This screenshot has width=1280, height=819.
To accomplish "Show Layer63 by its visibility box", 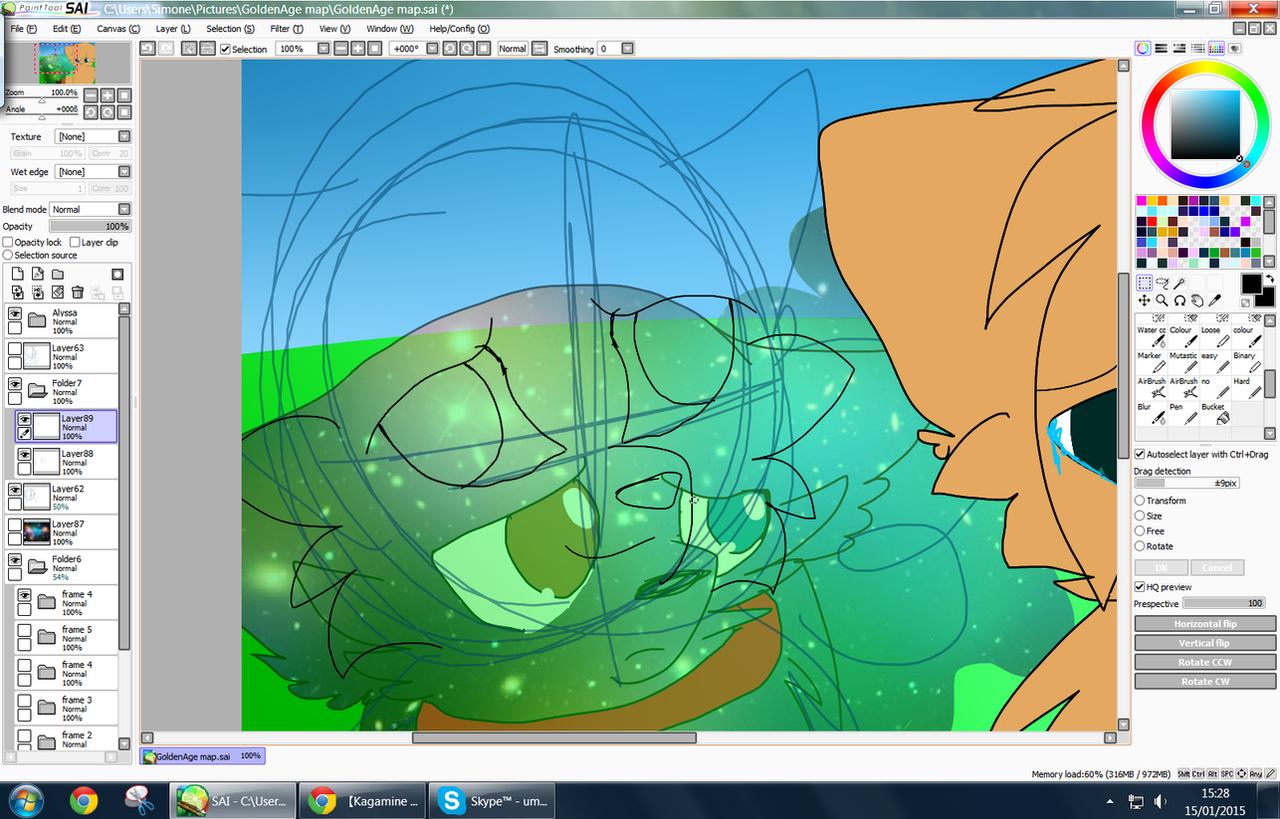I will (x=15, y=349).
